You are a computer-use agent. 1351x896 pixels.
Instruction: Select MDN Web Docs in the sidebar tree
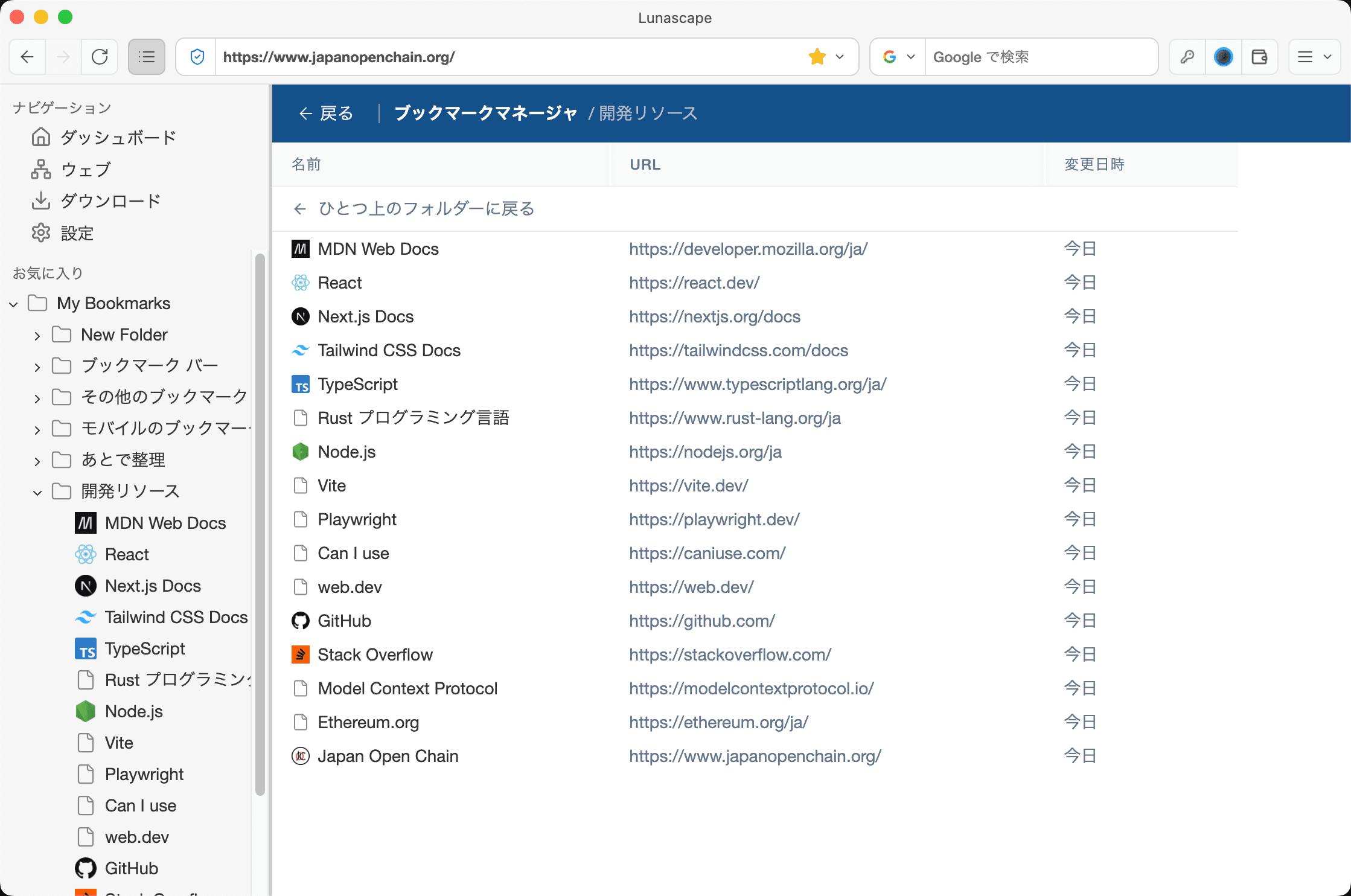point(150,523)
